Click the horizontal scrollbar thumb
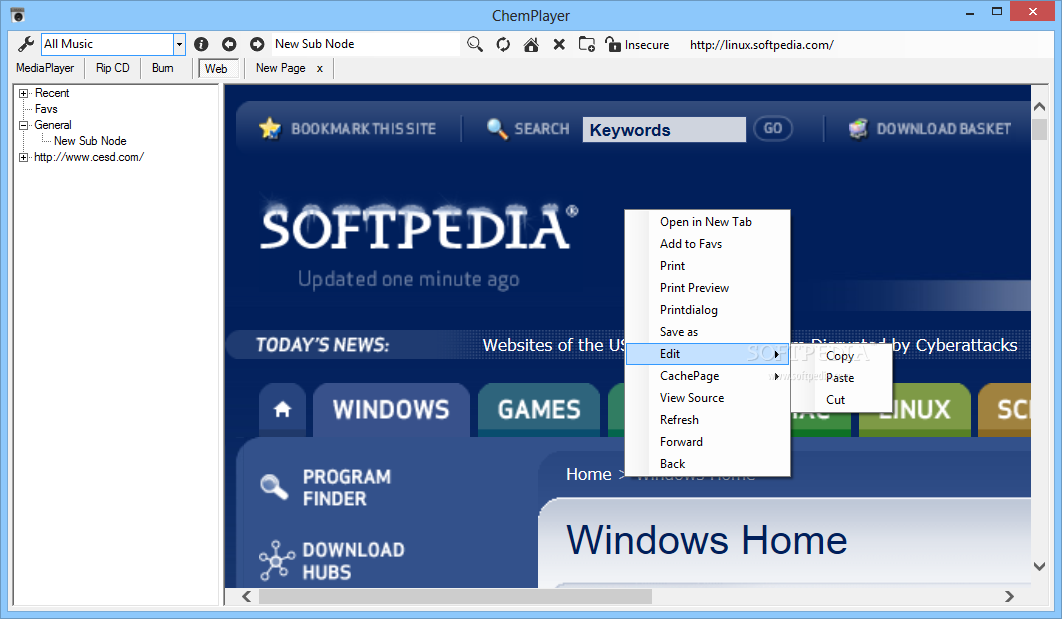1062x619 pixels. point(455,596)
